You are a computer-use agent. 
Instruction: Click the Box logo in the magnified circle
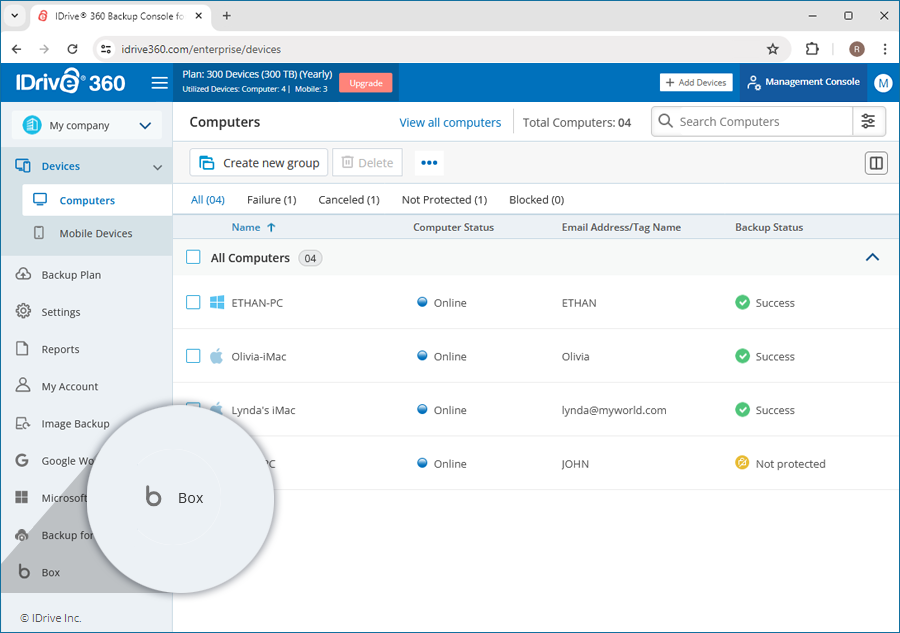pos(153,496)
